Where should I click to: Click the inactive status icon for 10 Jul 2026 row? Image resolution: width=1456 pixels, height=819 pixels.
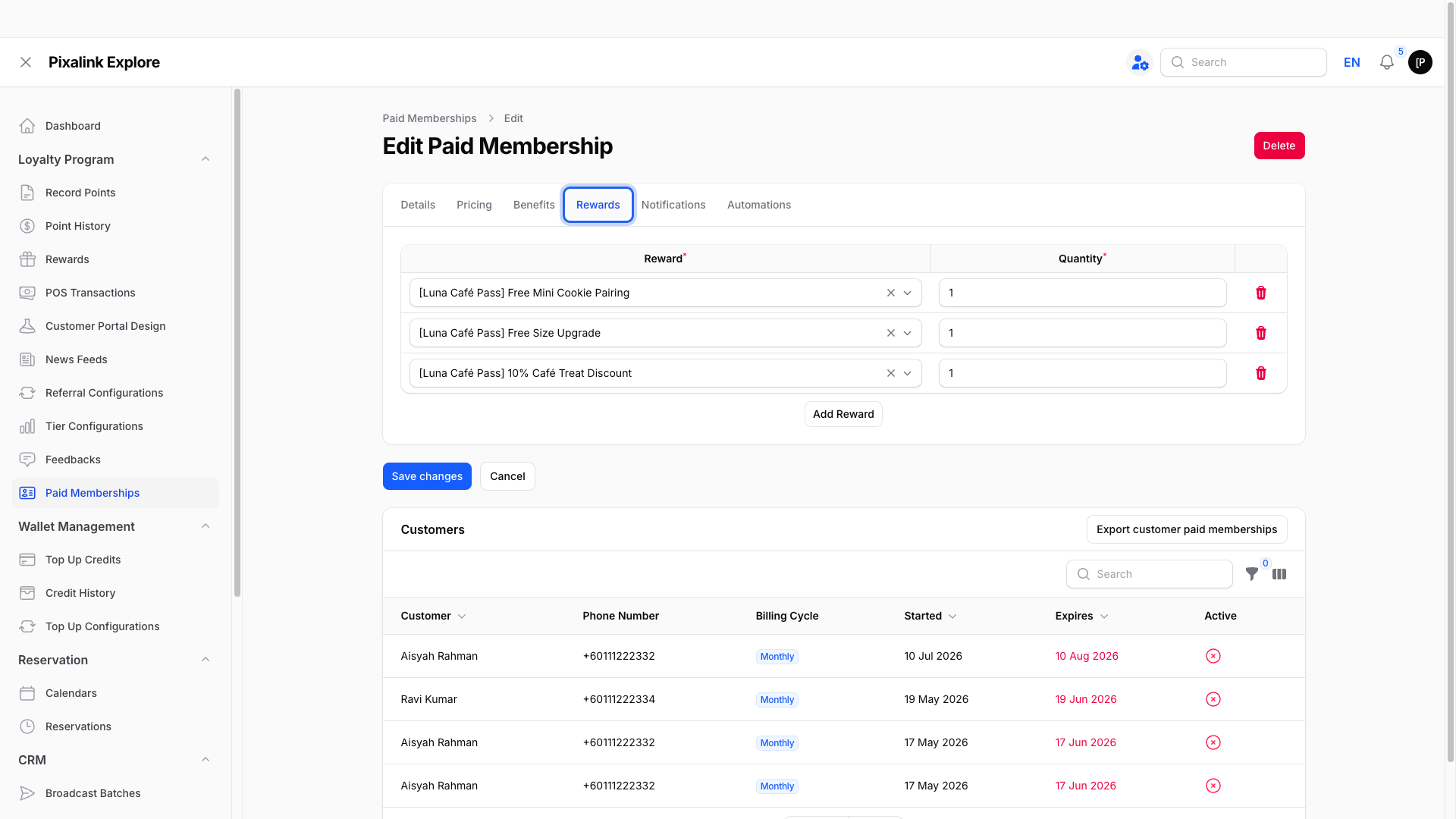pos(1213,656)
